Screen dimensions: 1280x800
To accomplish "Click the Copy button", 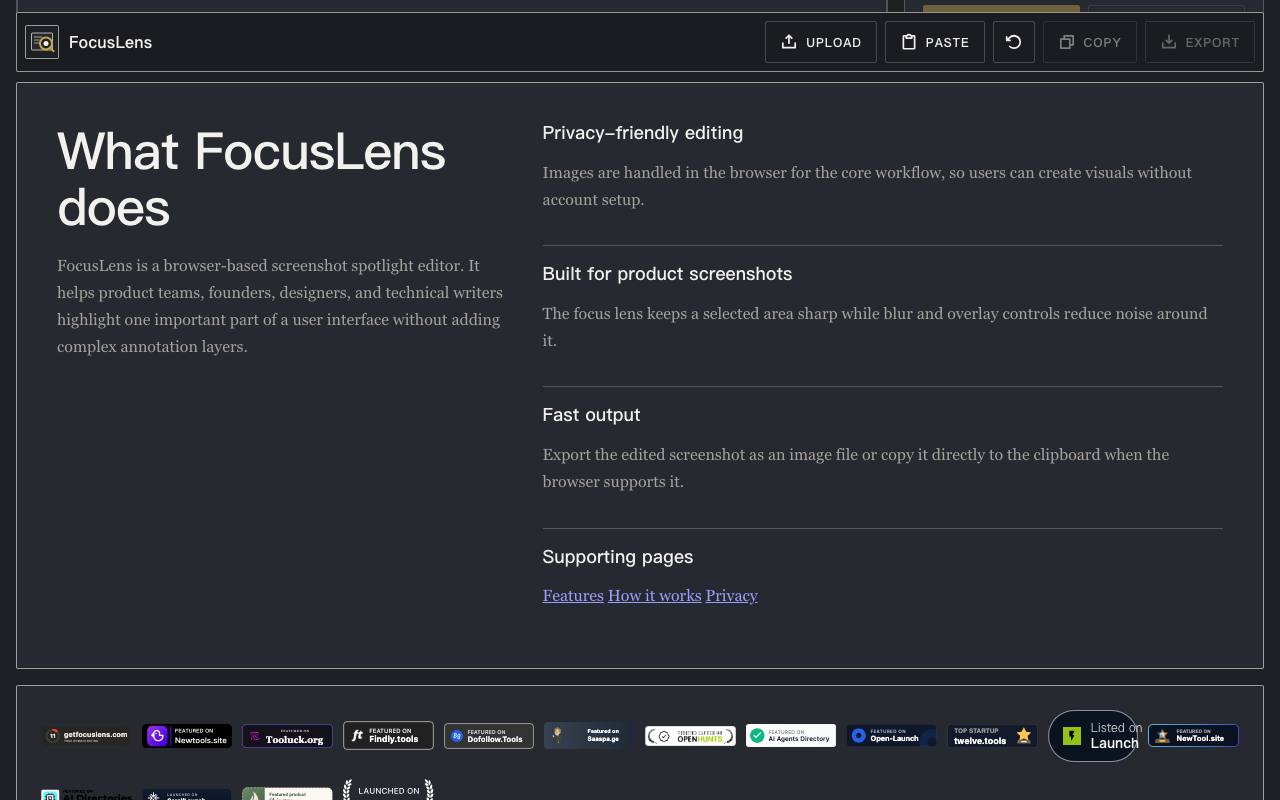I will pos(1090,42).
